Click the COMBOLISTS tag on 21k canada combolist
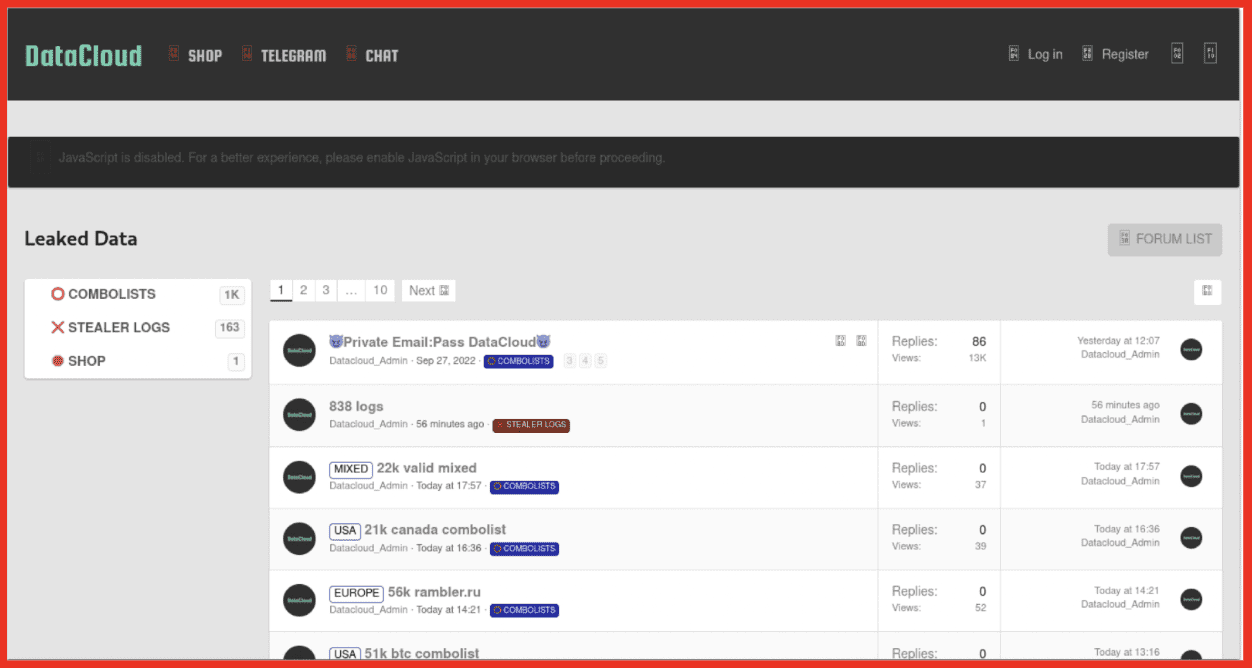This screenshot has height=668, width=1252. (524, 549)
